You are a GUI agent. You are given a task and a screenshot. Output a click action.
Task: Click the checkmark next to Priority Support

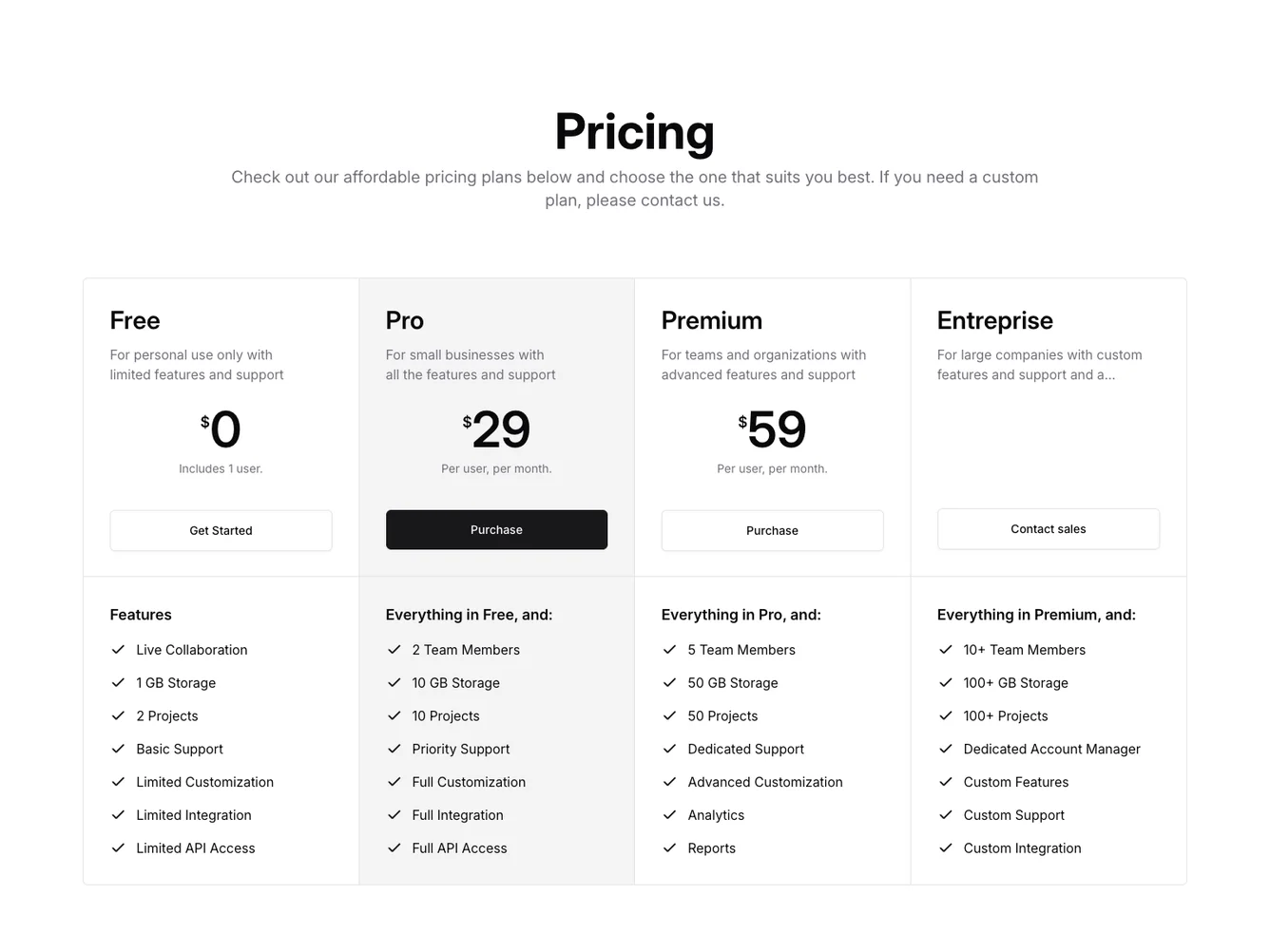point(394,749)
